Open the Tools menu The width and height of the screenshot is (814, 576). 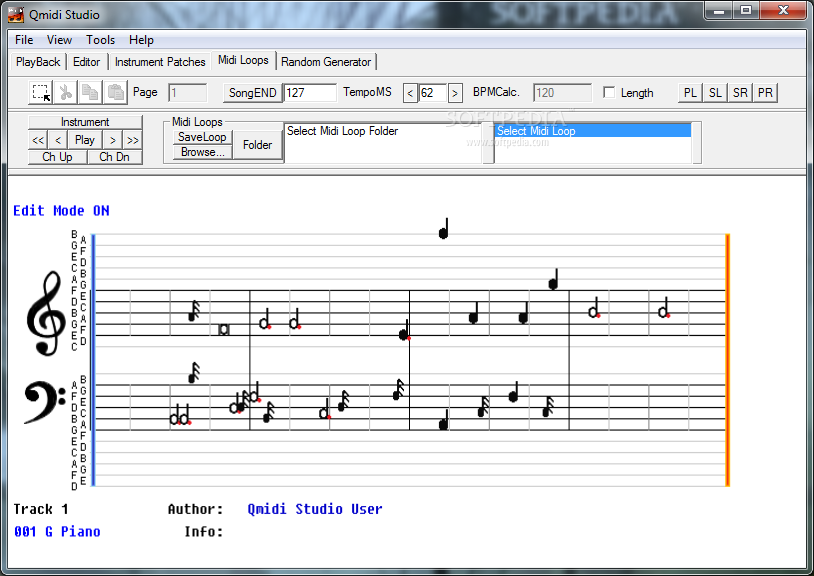coord(100,40)
